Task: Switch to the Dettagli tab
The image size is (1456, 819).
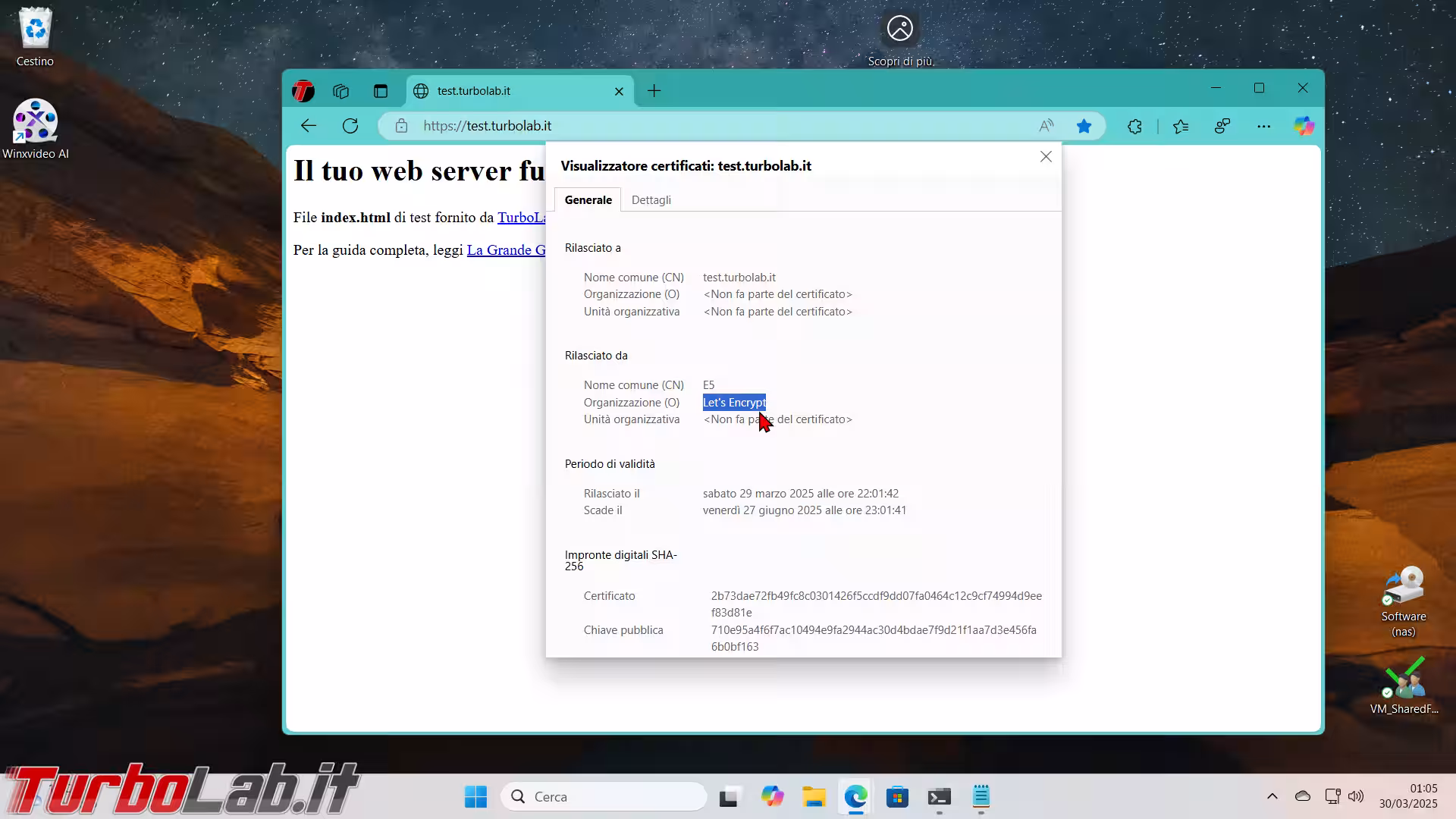Action: [x=651, y=200]
